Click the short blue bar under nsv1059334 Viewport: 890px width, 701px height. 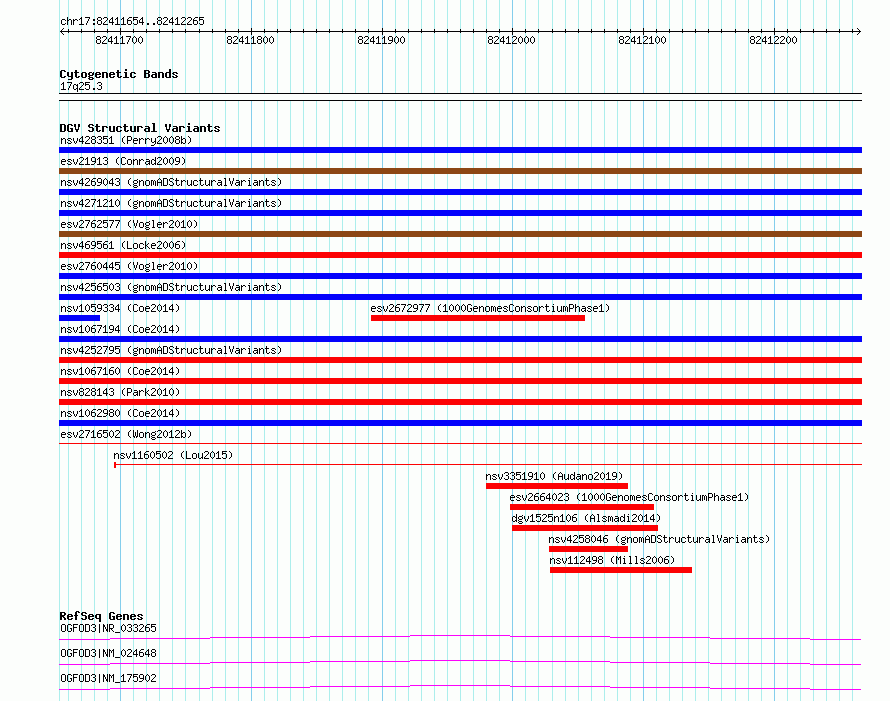pos(79,318)
